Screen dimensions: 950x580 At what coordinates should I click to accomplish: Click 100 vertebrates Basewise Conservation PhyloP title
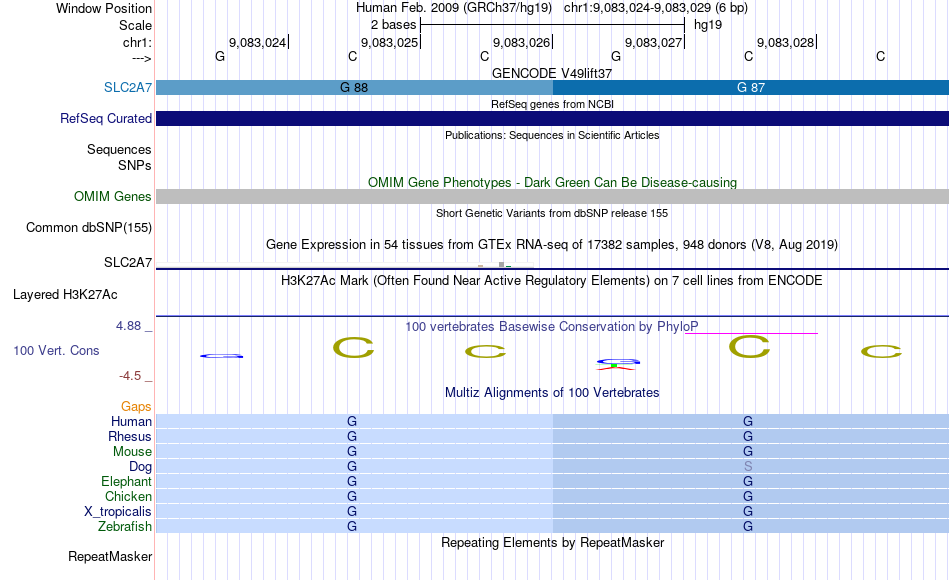click(x=552, y=327)
